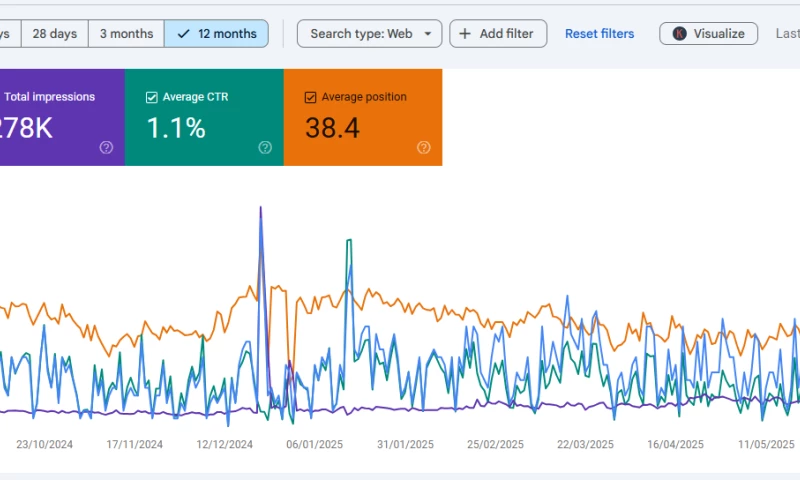800x480 pixels.
Task: Uncheck the Average CTR checkbox
Action: click(x=152, y=97)
